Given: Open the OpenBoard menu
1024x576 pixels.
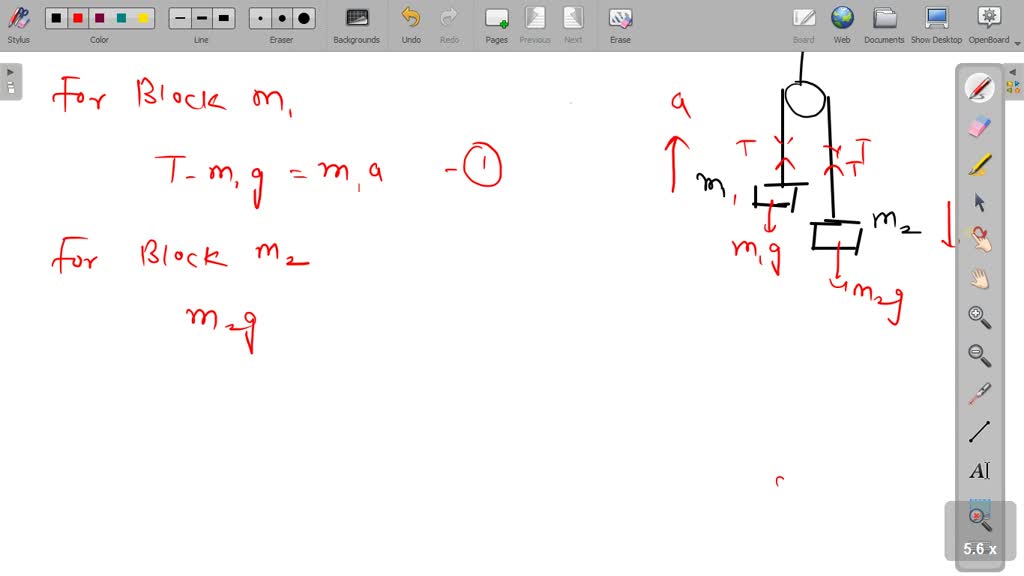Looking at the screenshot, I should coord(988,24).
